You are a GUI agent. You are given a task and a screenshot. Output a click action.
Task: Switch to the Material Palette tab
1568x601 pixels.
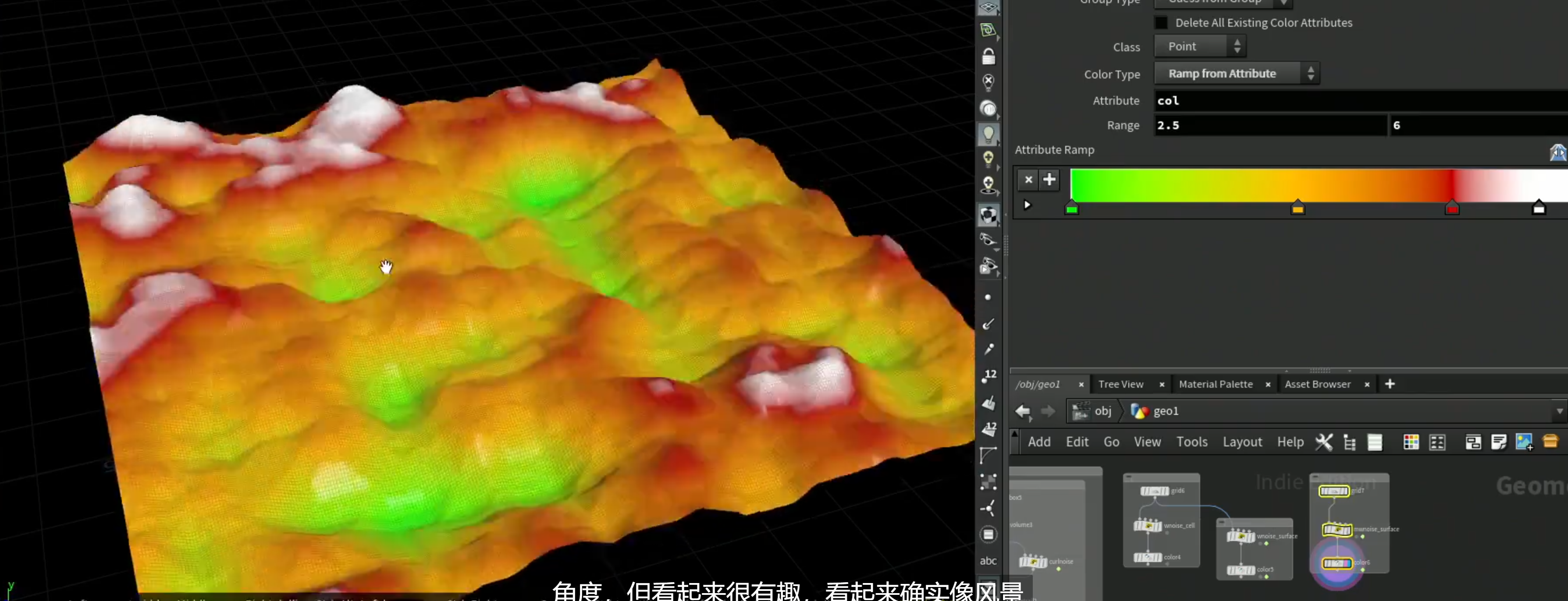[x=1216, y=385]
